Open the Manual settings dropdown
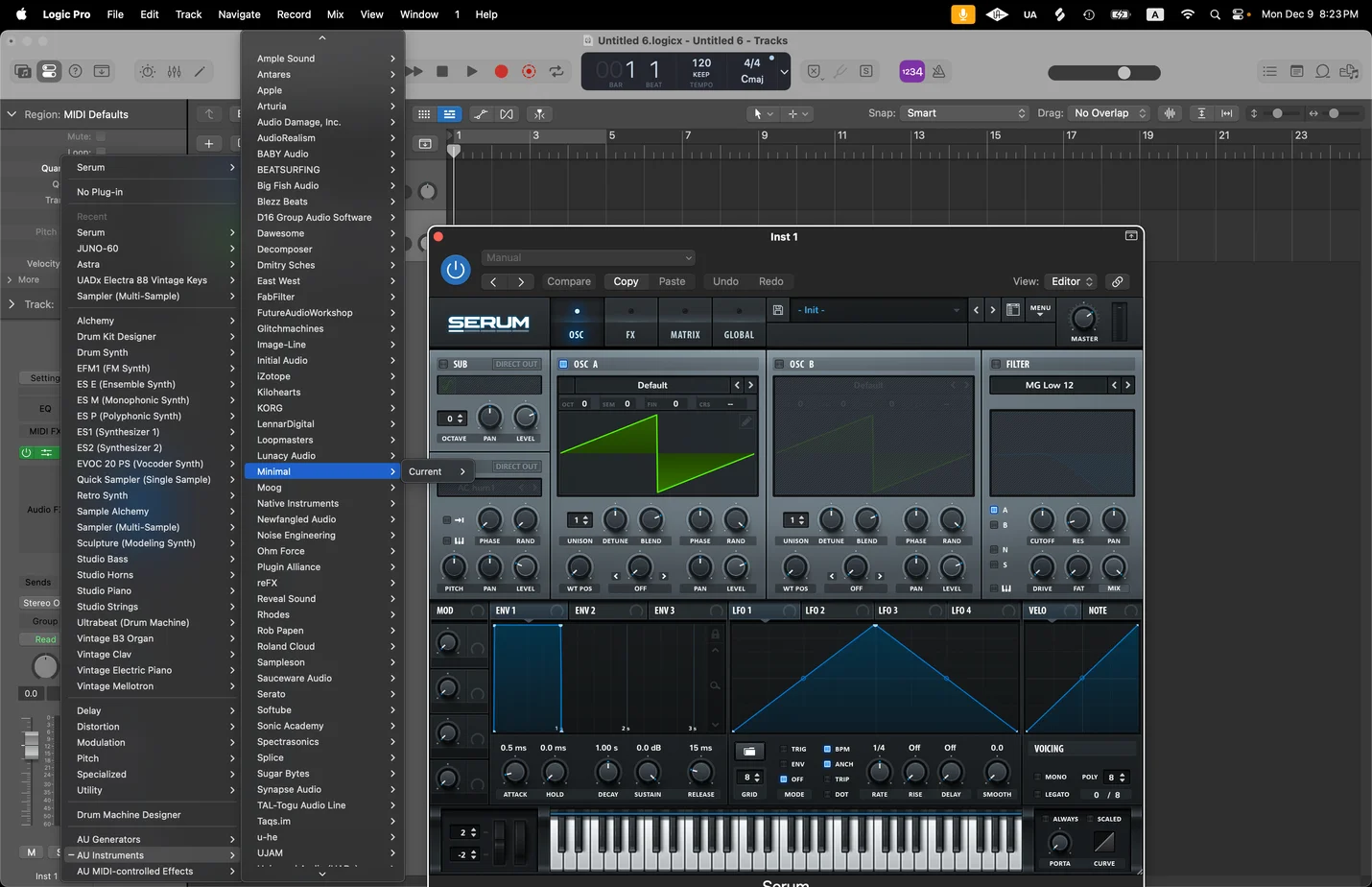Screen dimensions: 1372x887 click(588, 257)
